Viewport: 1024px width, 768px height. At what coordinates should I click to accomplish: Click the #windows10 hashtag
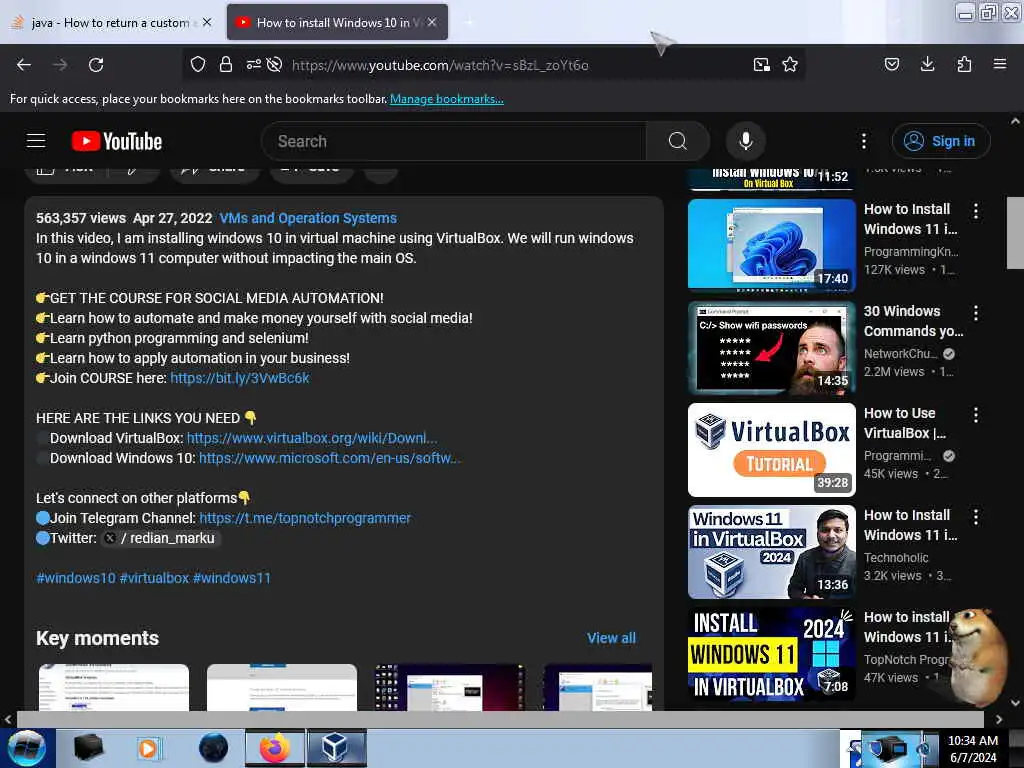click(76, 578)
